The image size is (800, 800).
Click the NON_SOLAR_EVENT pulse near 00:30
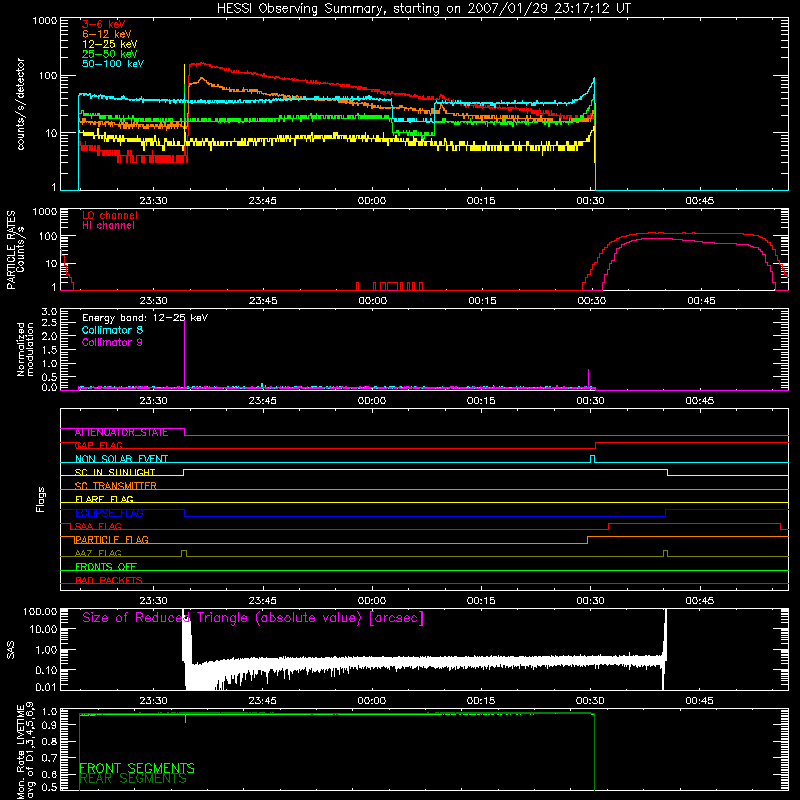coord(592,459)
